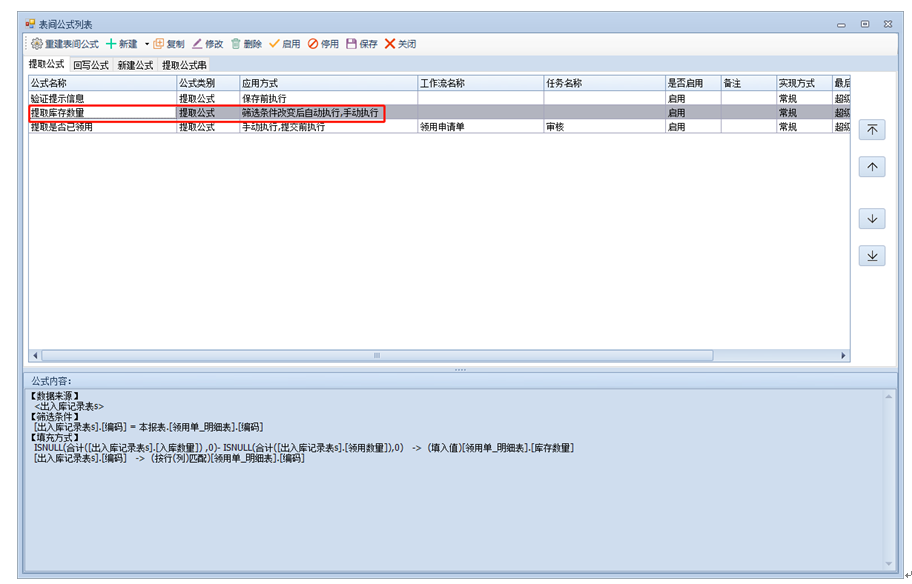
Task: Move selected formula to bottom
Action: point(872,256)
